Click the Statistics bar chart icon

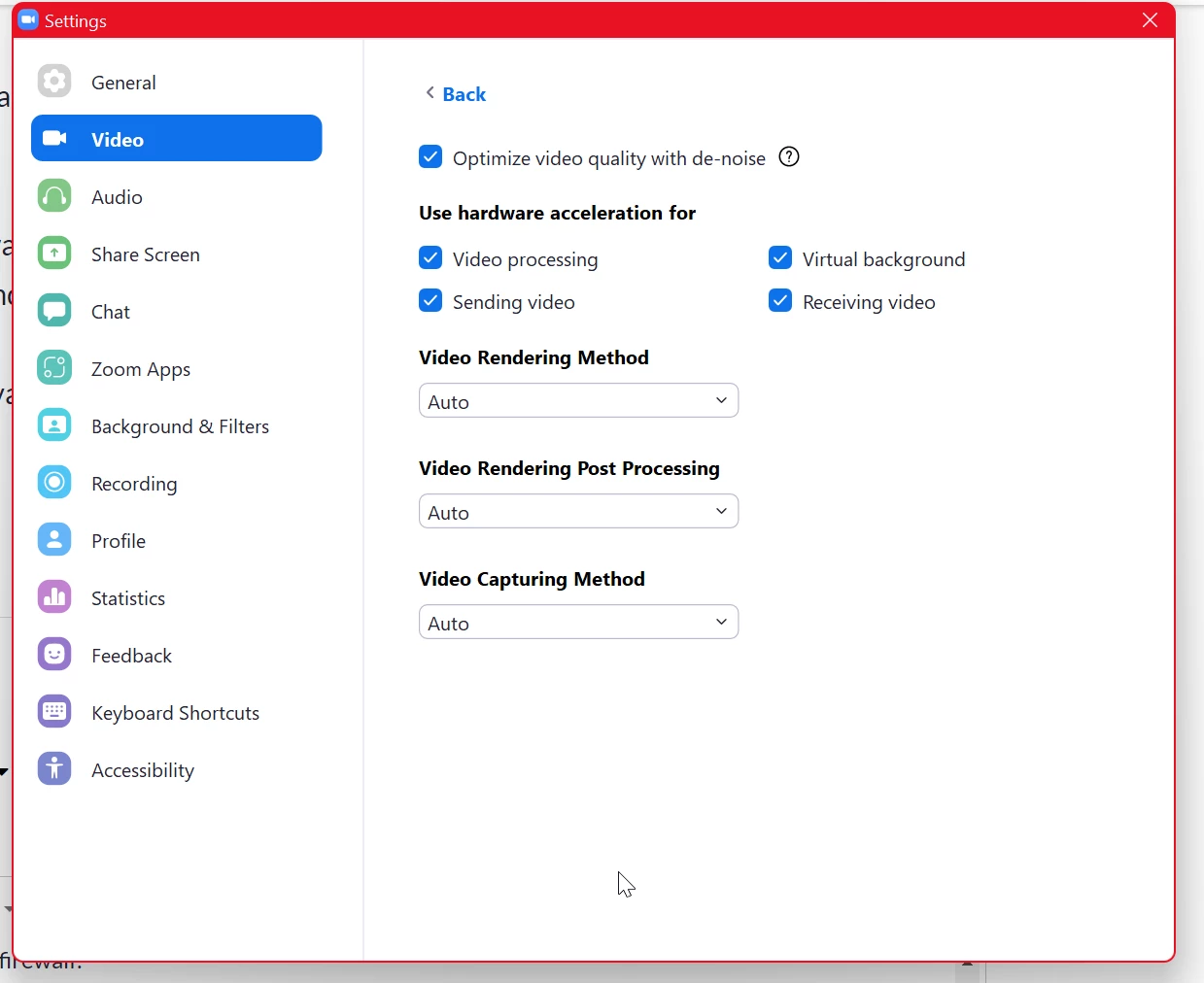pos(54,596)
